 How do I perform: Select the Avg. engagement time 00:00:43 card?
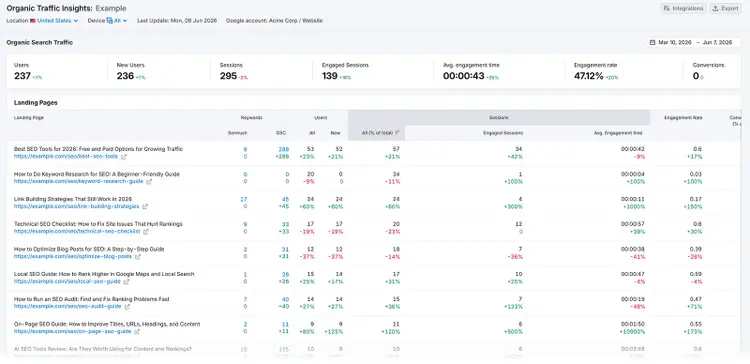click(x=500, y=71)
